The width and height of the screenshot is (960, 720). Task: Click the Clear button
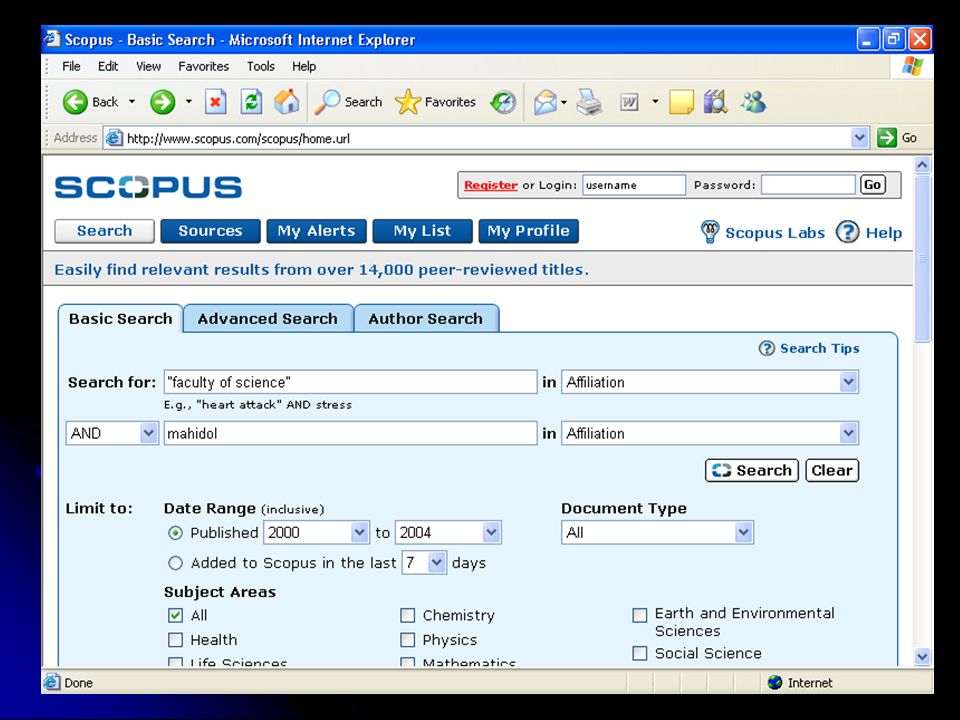pos(832,470)
